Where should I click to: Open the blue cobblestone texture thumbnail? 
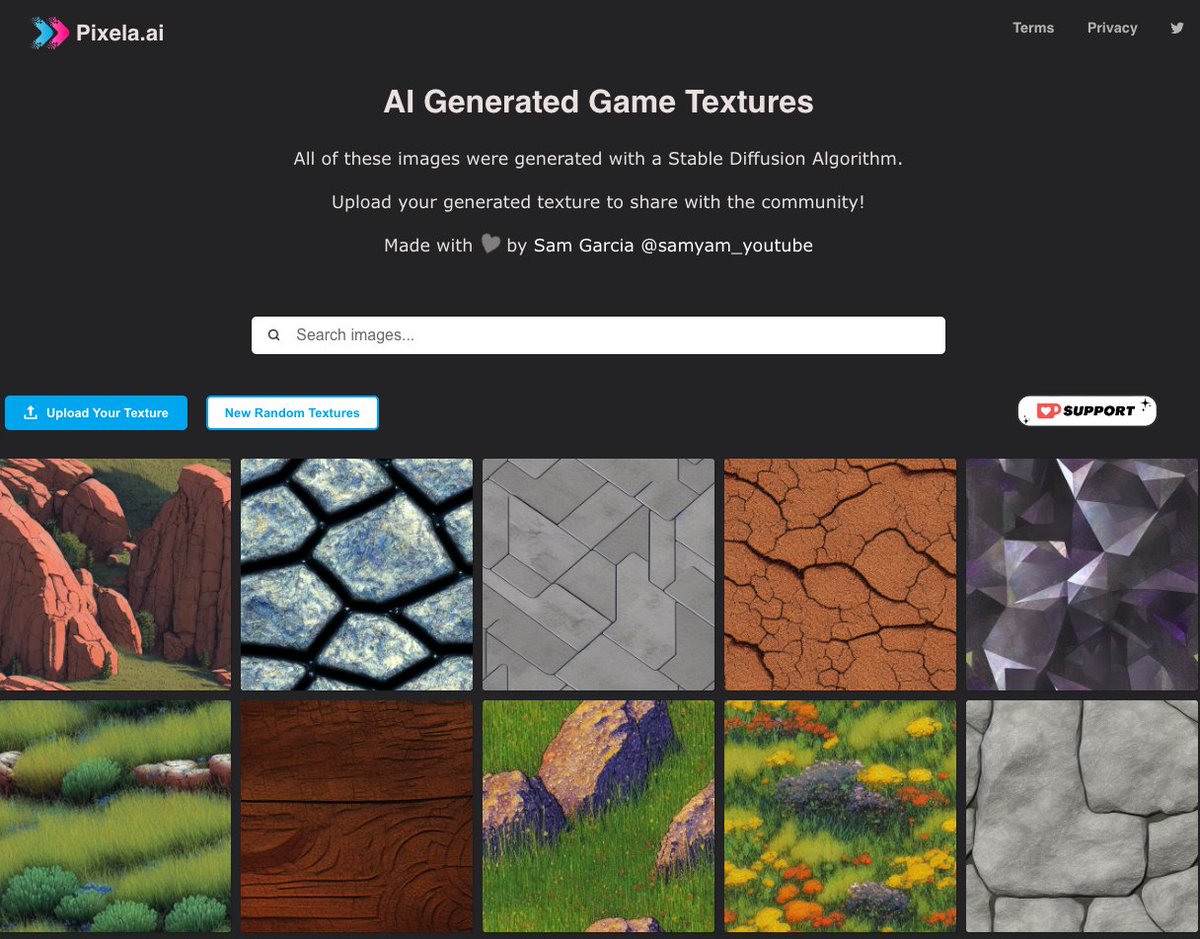click(x=357, y=575)
